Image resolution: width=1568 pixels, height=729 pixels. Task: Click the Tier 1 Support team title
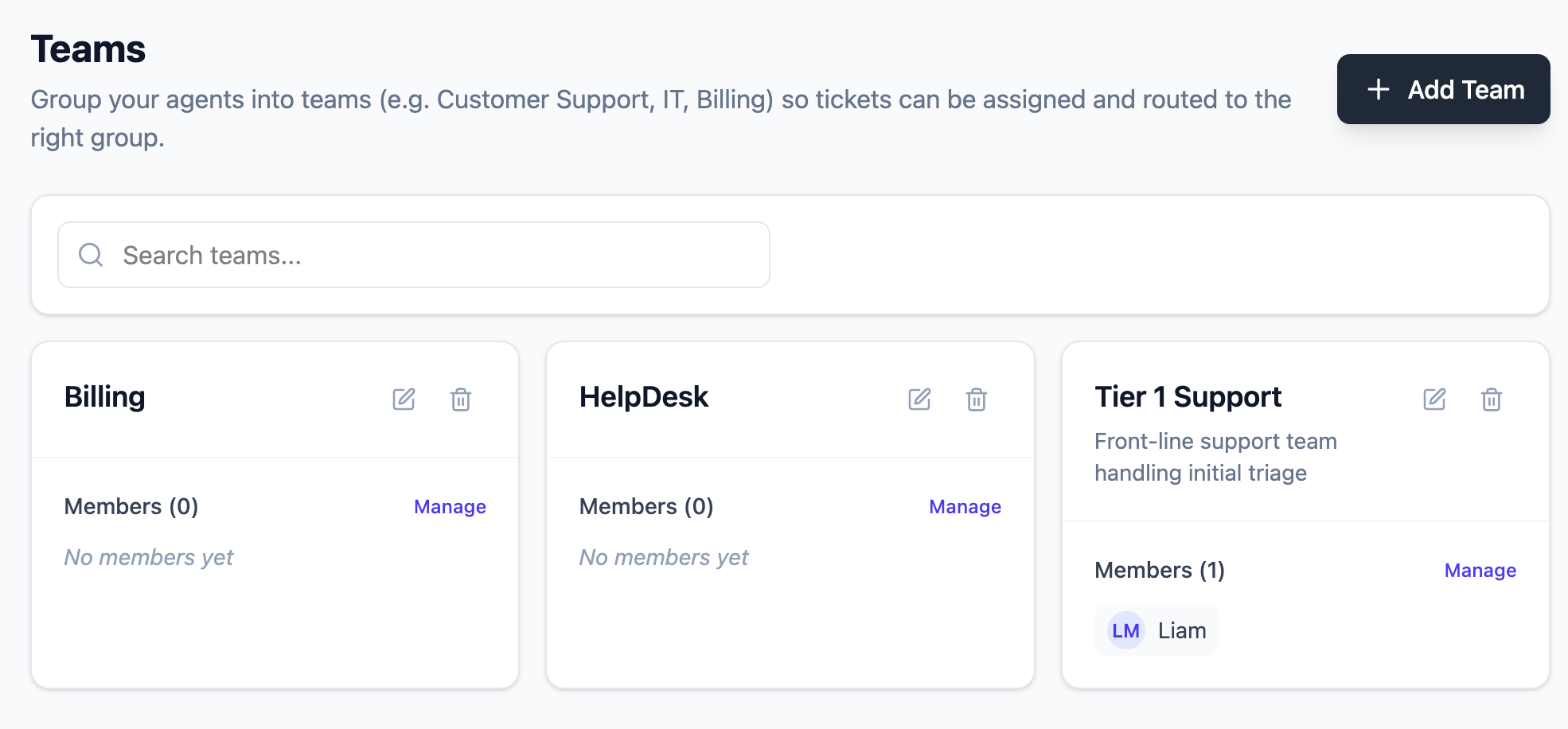coord(1188,396)
